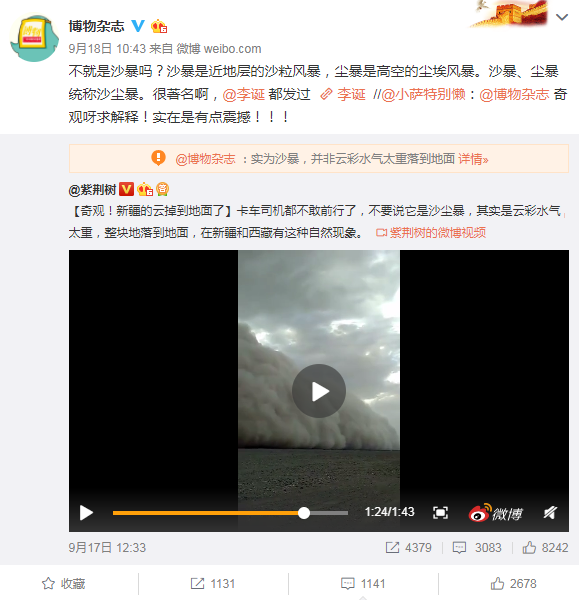Screen dimensions: 579x600
Task: Open the 李诞 attached link with chain icon
Action: tap(343, 95)
